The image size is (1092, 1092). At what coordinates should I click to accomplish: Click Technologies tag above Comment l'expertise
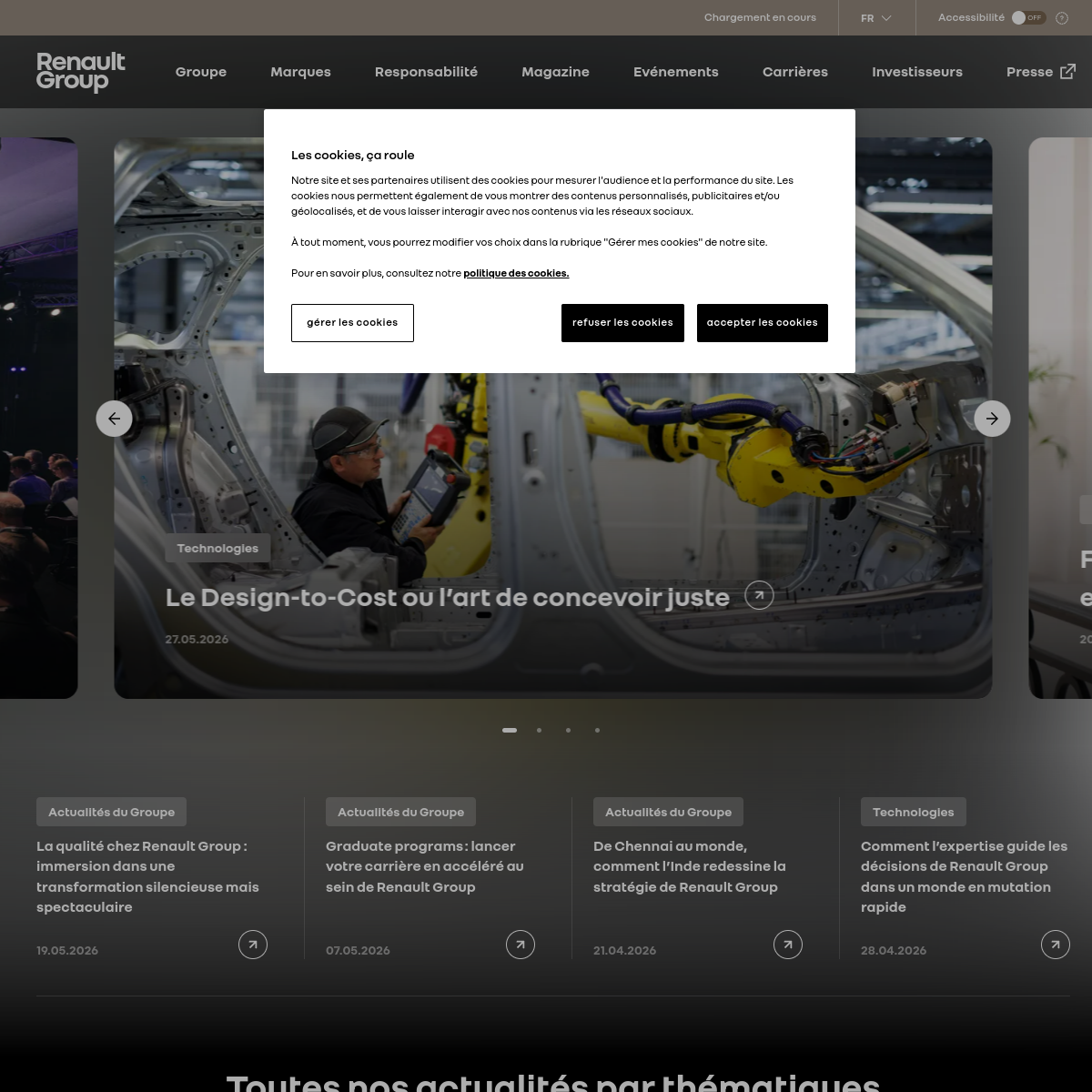(x=914, y=812)
